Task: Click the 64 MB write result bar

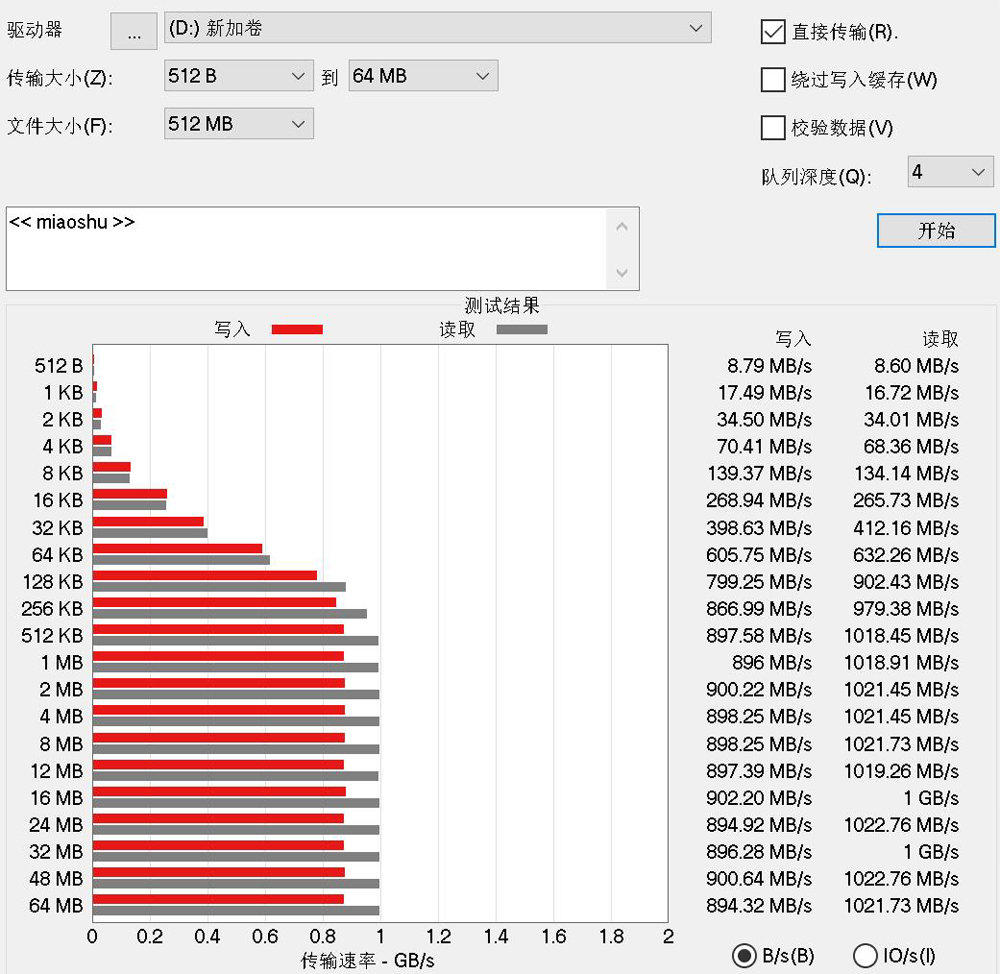Action: click(x=220, y=898)
